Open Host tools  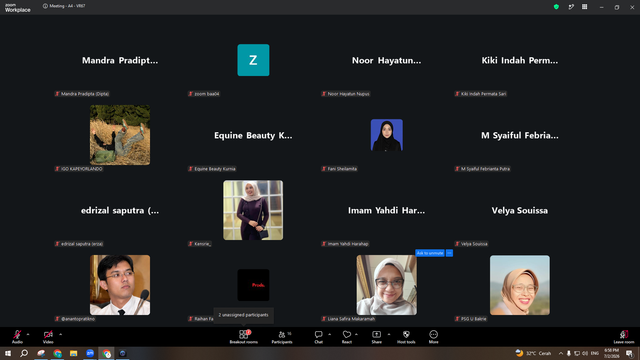(x=406, y=336)
